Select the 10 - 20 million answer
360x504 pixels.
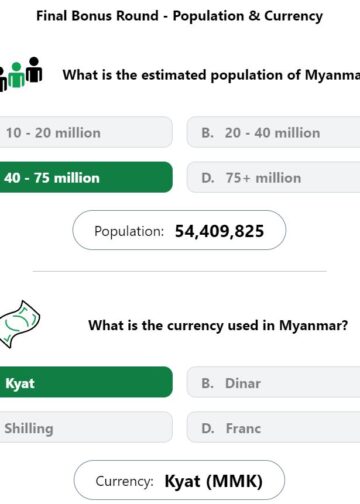(x=86, y=132)
